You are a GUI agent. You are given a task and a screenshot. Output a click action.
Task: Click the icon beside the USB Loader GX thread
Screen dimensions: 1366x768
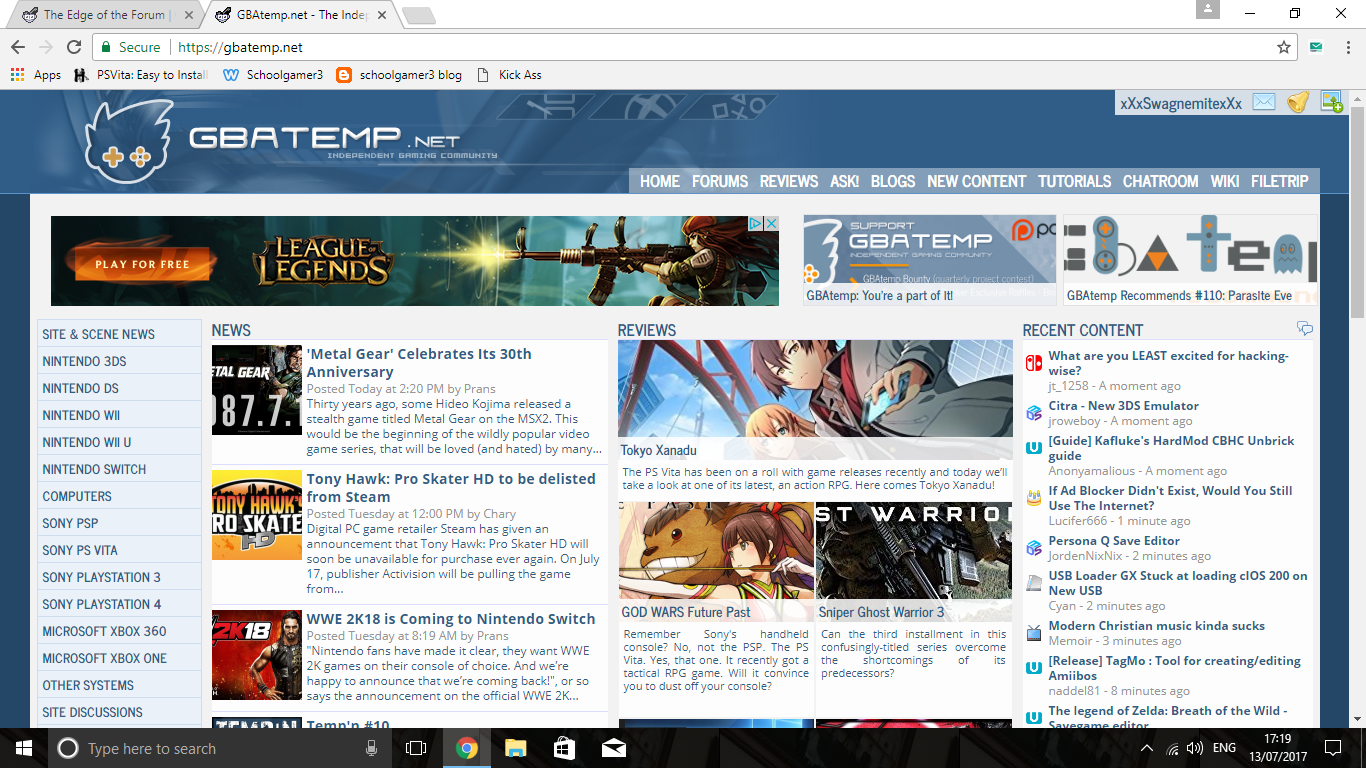tap(1034, 583)
